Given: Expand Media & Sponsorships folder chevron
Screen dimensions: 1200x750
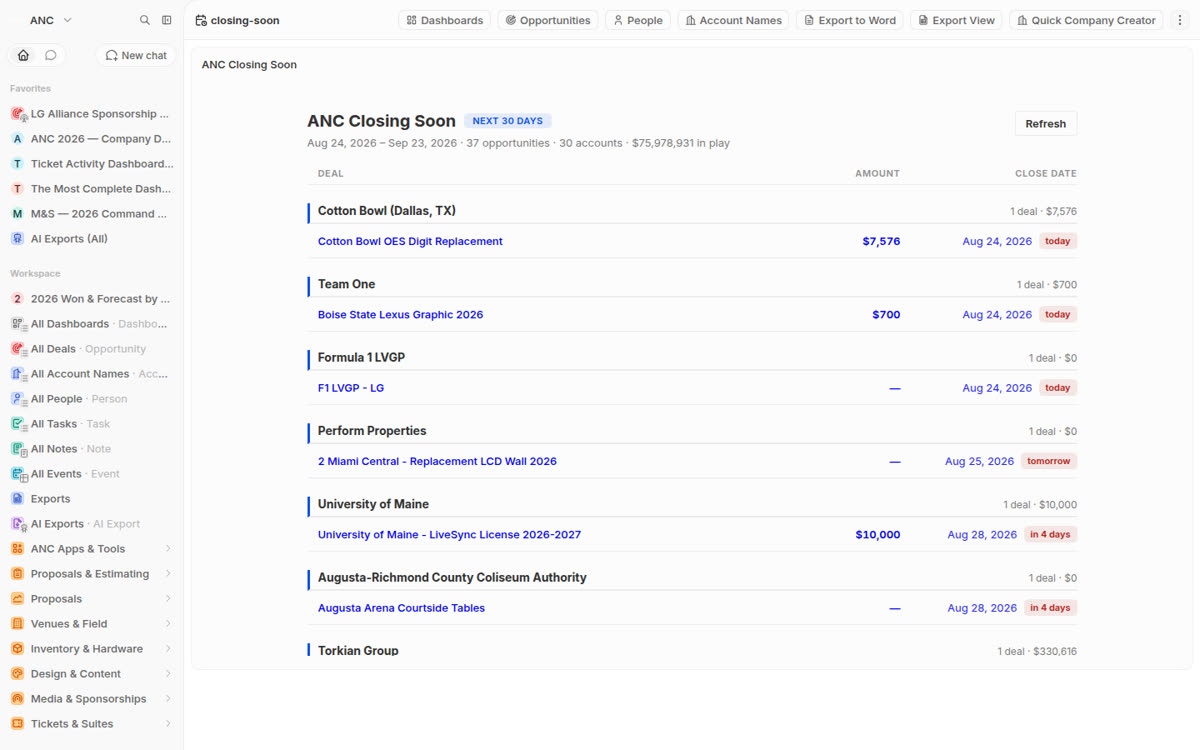Looking at the screenshot, I should point(168,699).
